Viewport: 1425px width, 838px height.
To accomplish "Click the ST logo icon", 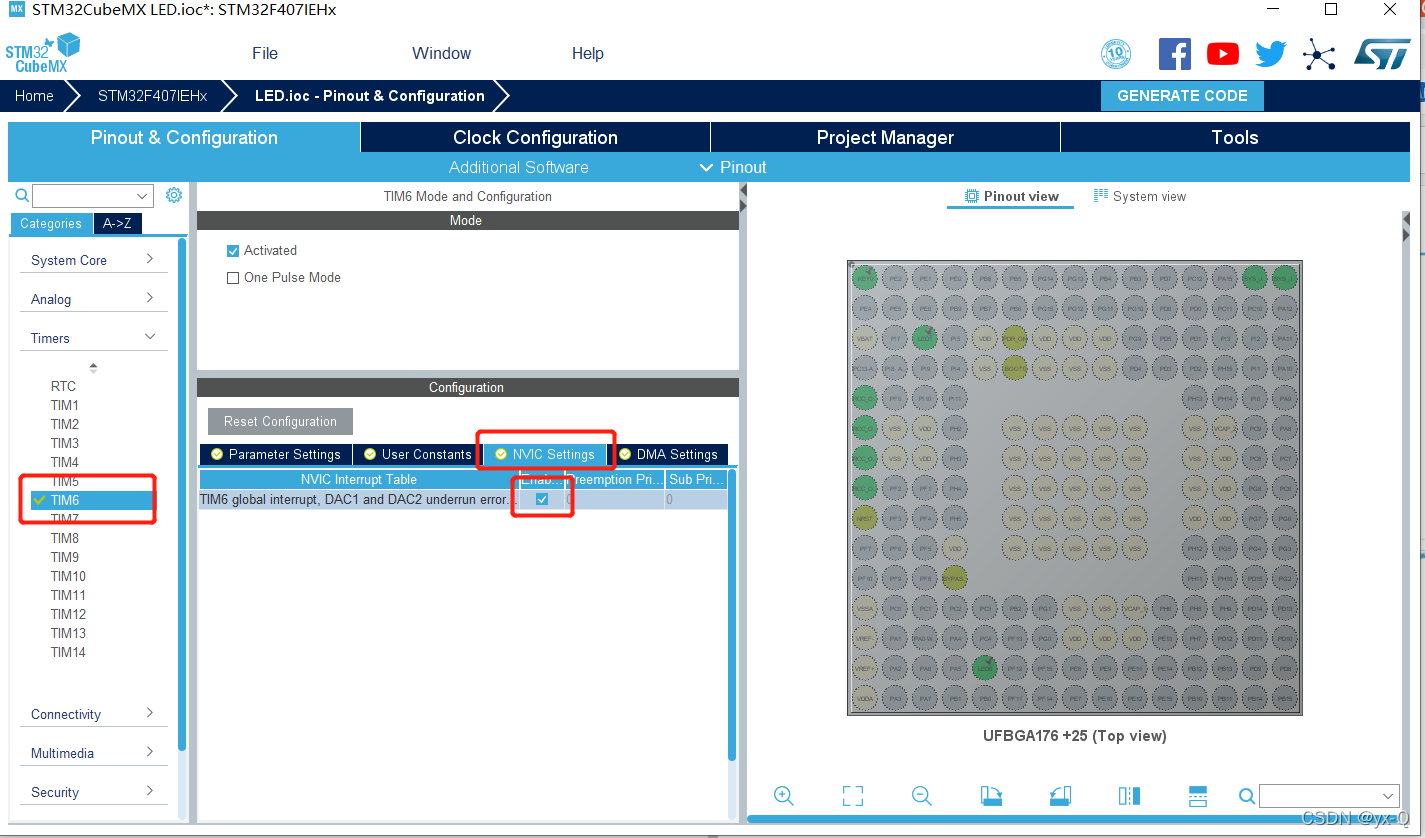I will pos(1382,54).
